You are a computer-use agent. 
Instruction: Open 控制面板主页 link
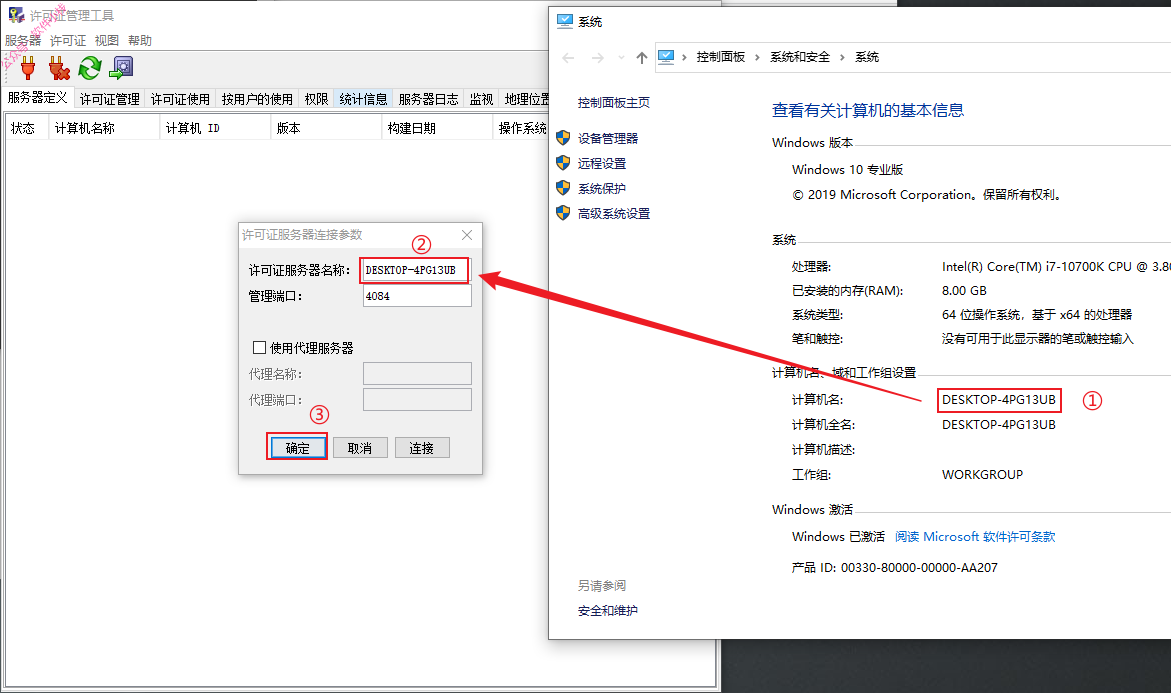coord(613,102)
